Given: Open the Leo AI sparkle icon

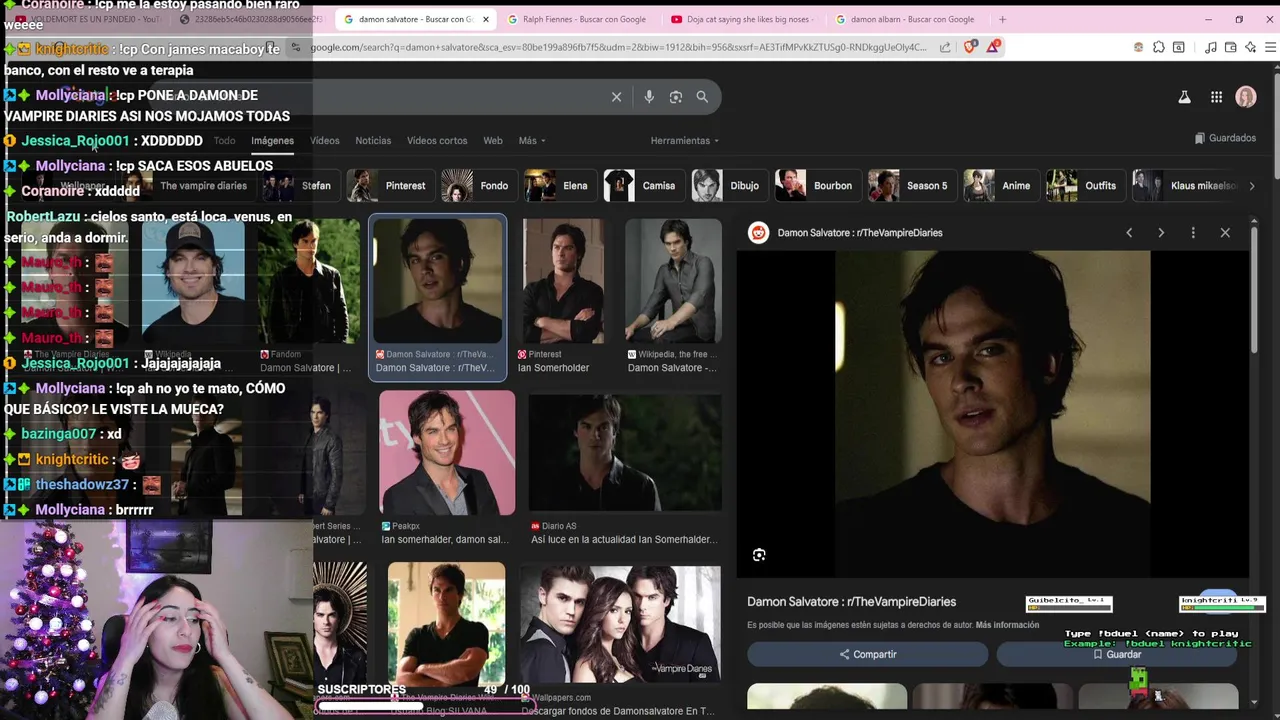Looking at the screenshot, I should pos(1250,47).
